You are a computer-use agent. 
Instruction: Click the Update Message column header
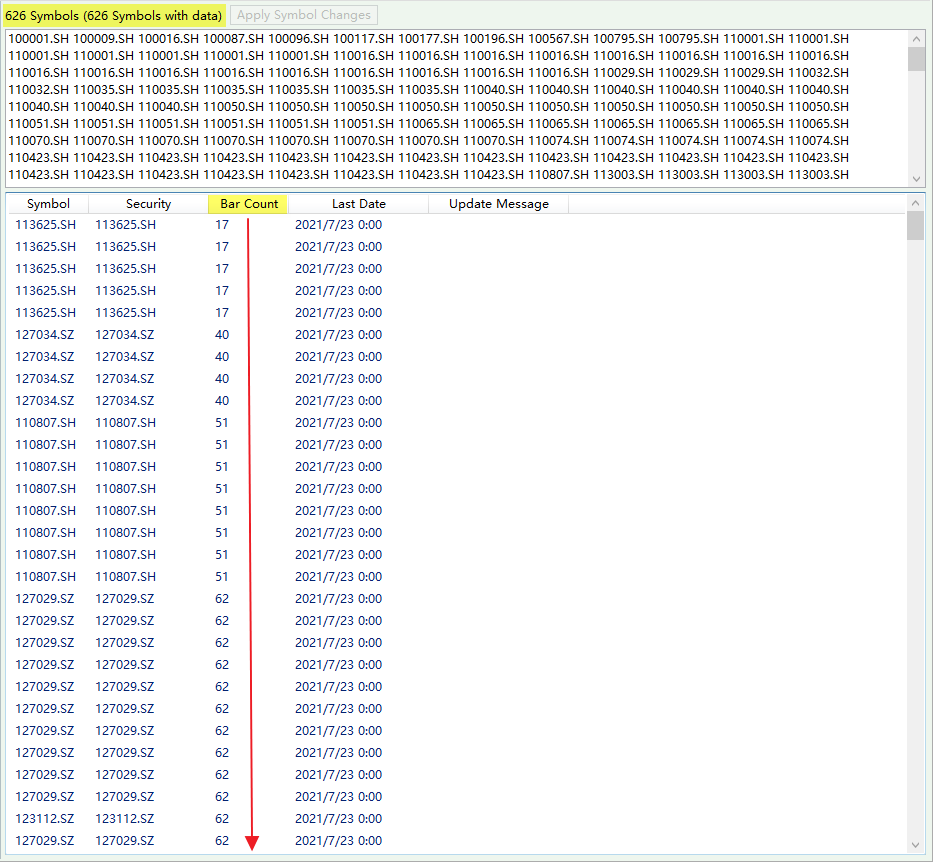click(498, 204)
